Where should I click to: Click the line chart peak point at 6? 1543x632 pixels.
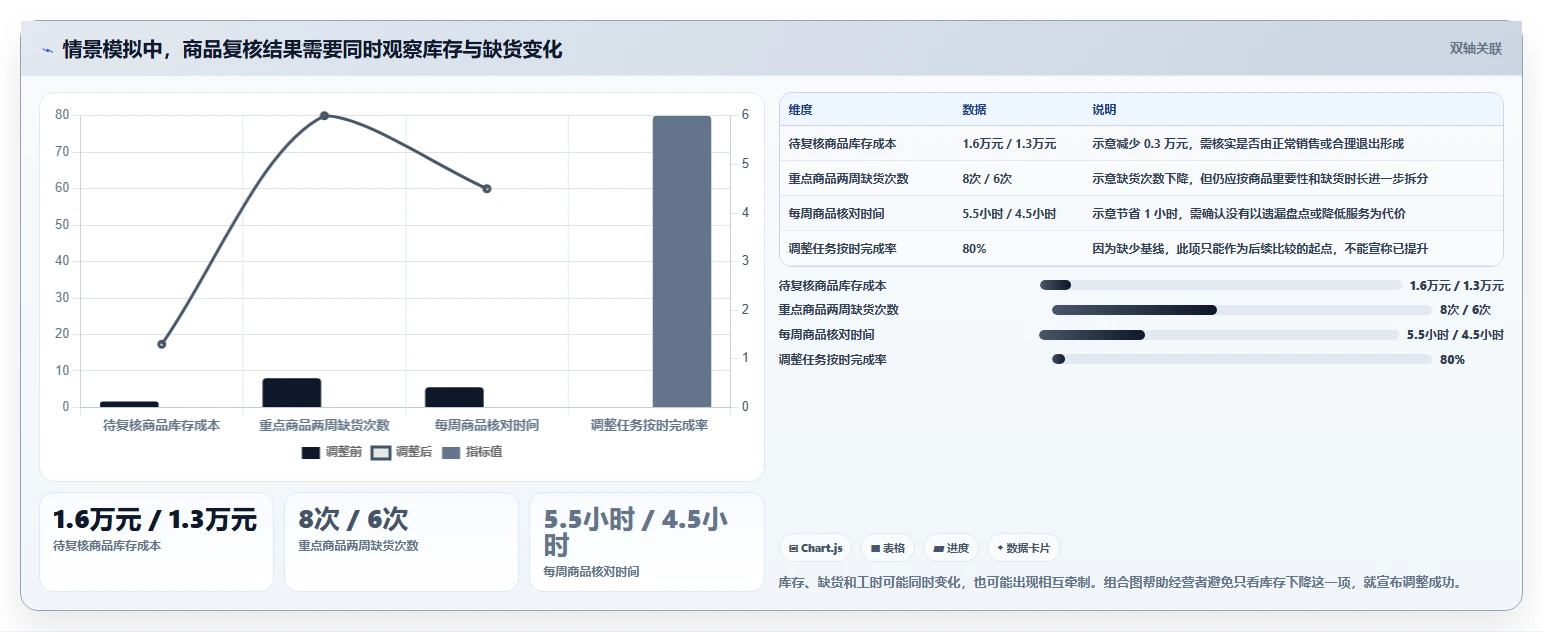point(324,116)
